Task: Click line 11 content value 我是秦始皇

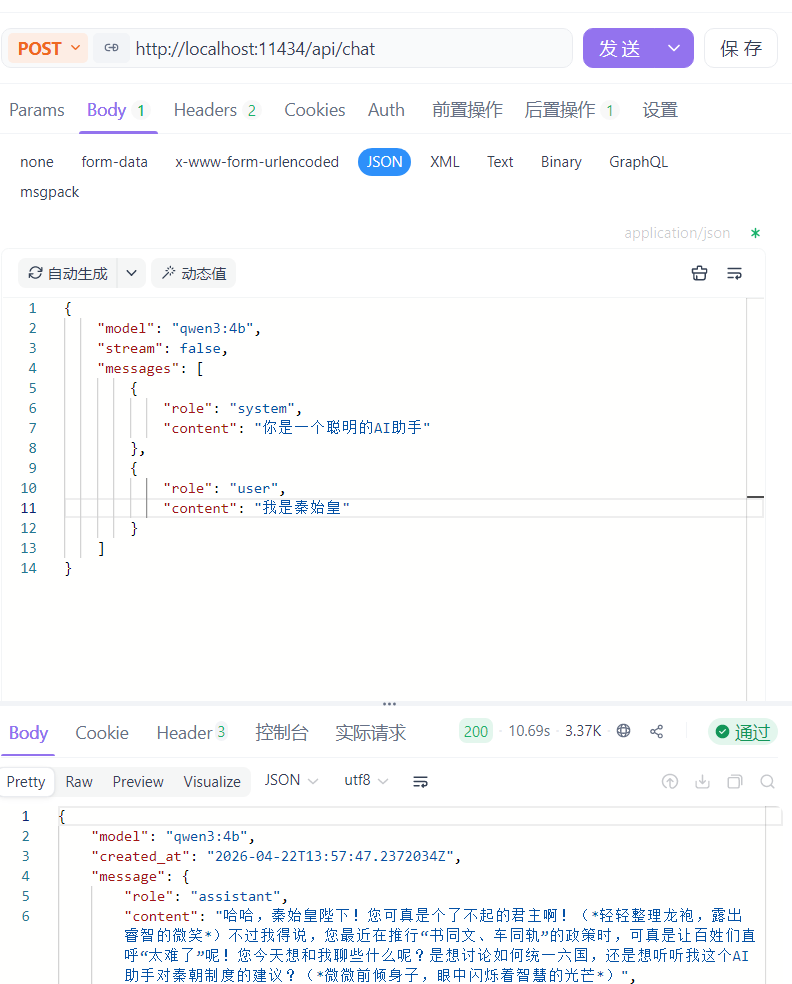Action: pos(302,508)
